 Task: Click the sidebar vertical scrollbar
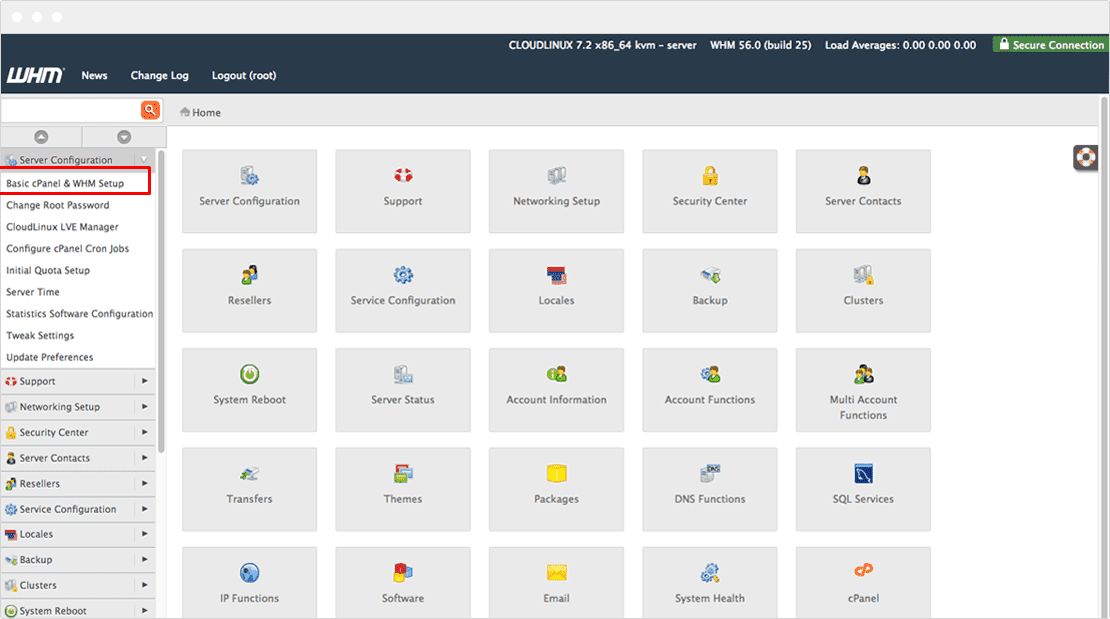point(161,301)
